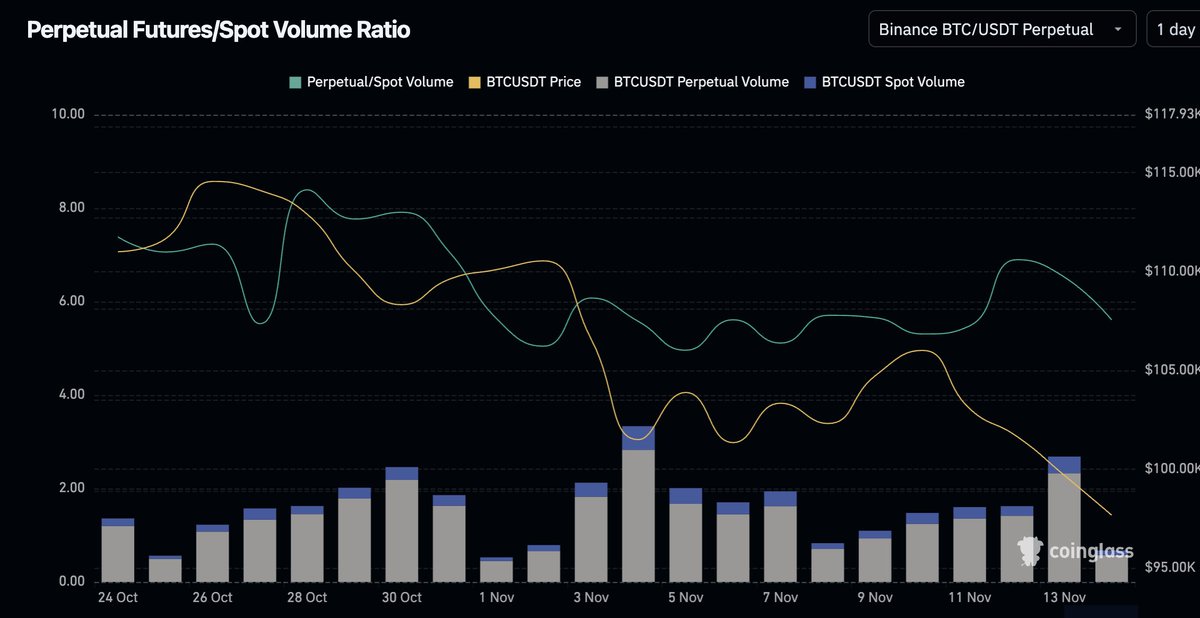Toggle the BTCUSDT Perpetual Volume legend series
Image resolution: width=1200 pixels, height=618 pixels.
point(691,82)
